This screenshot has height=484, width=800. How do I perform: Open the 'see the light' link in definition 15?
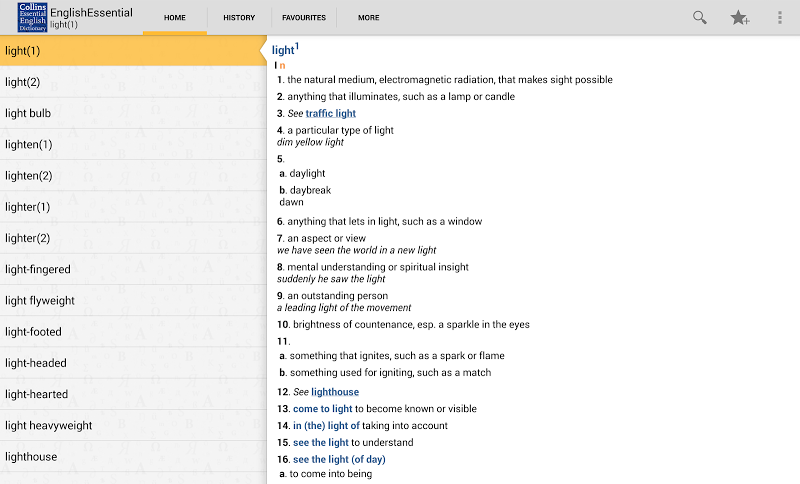[x=320, y=442]
